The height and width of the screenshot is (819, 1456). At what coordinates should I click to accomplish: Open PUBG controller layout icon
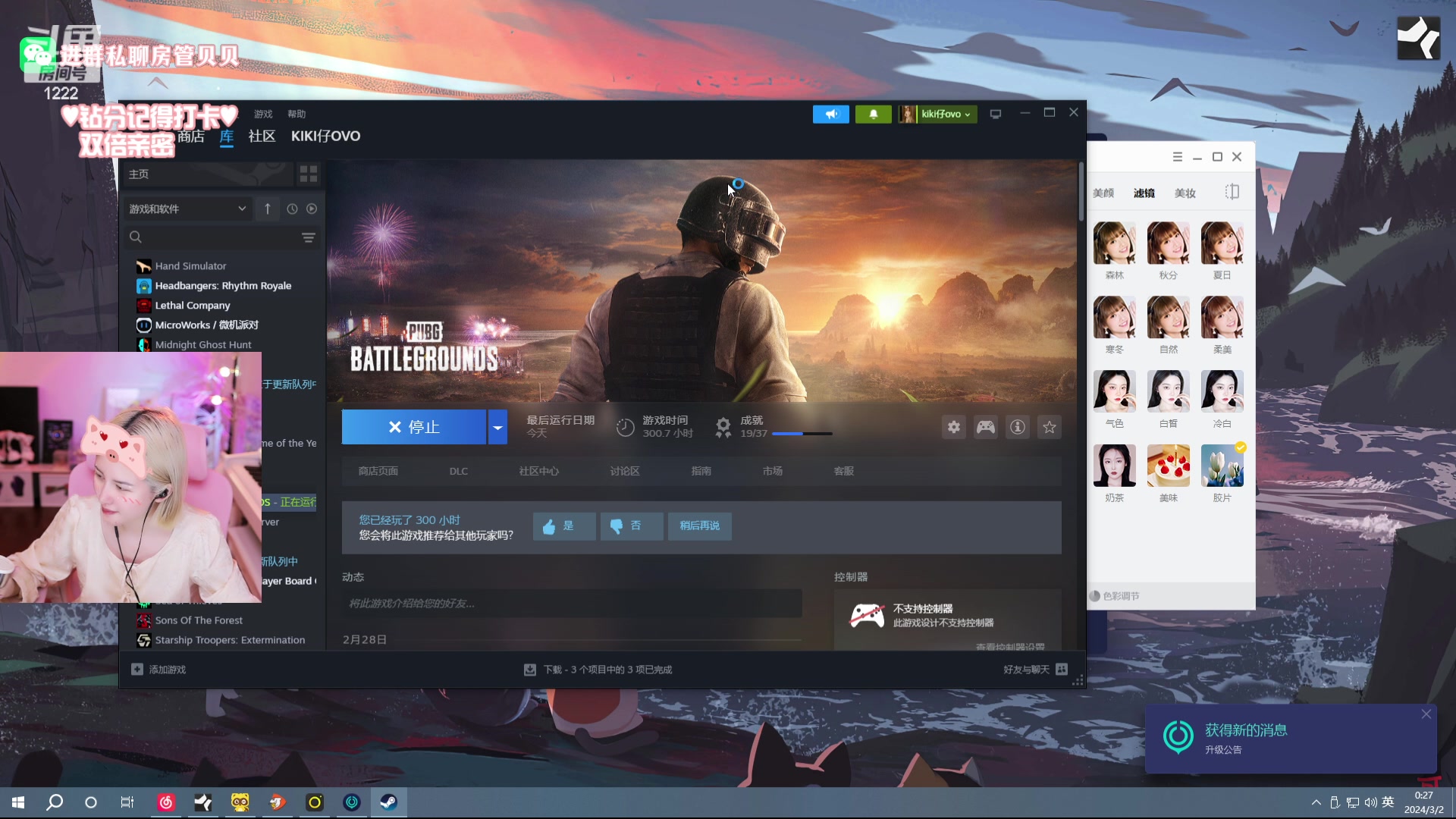(x=985, y=427)
